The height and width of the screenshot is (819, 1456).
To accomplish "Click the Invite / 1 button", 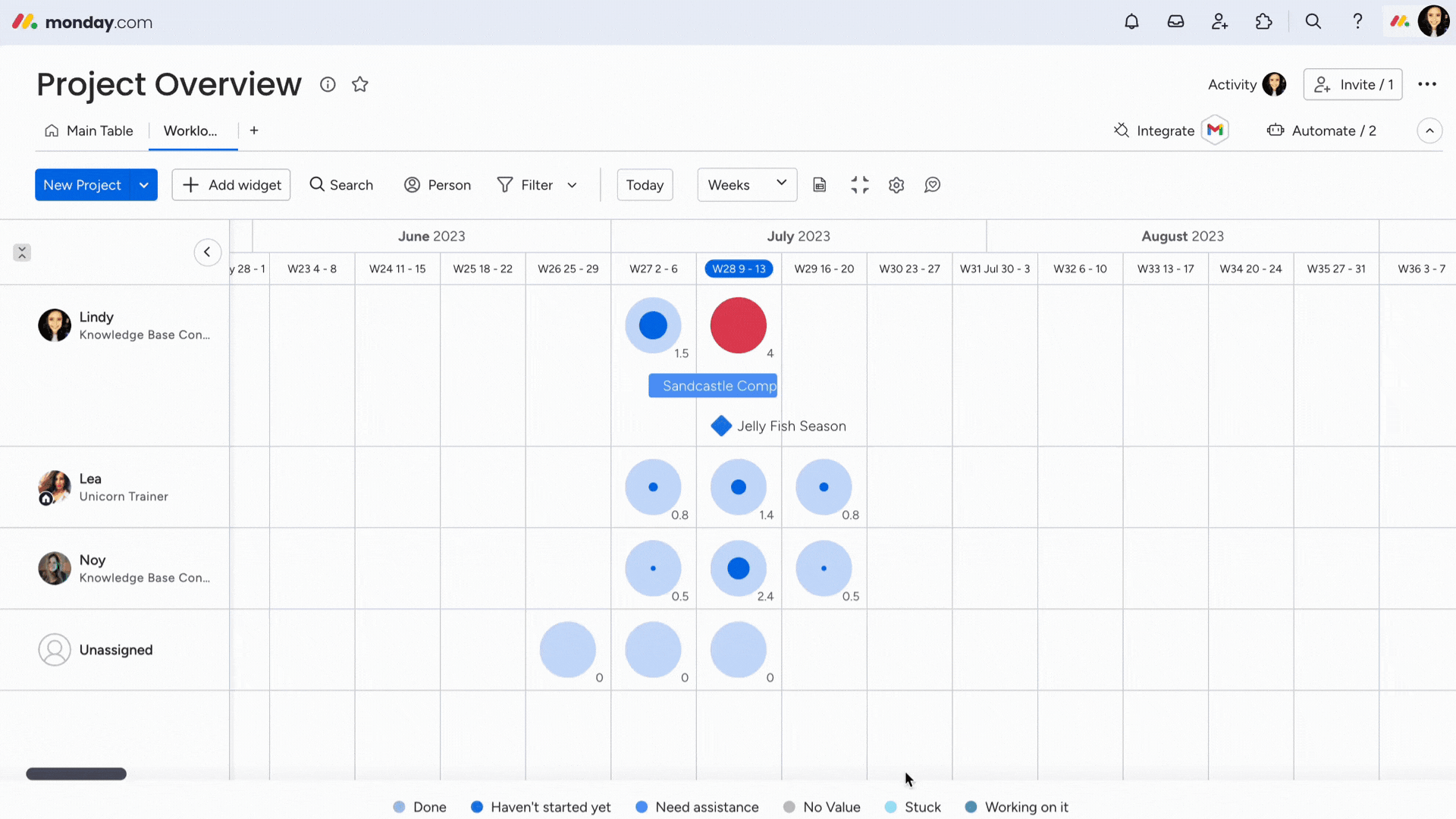I will (1353, 84).
